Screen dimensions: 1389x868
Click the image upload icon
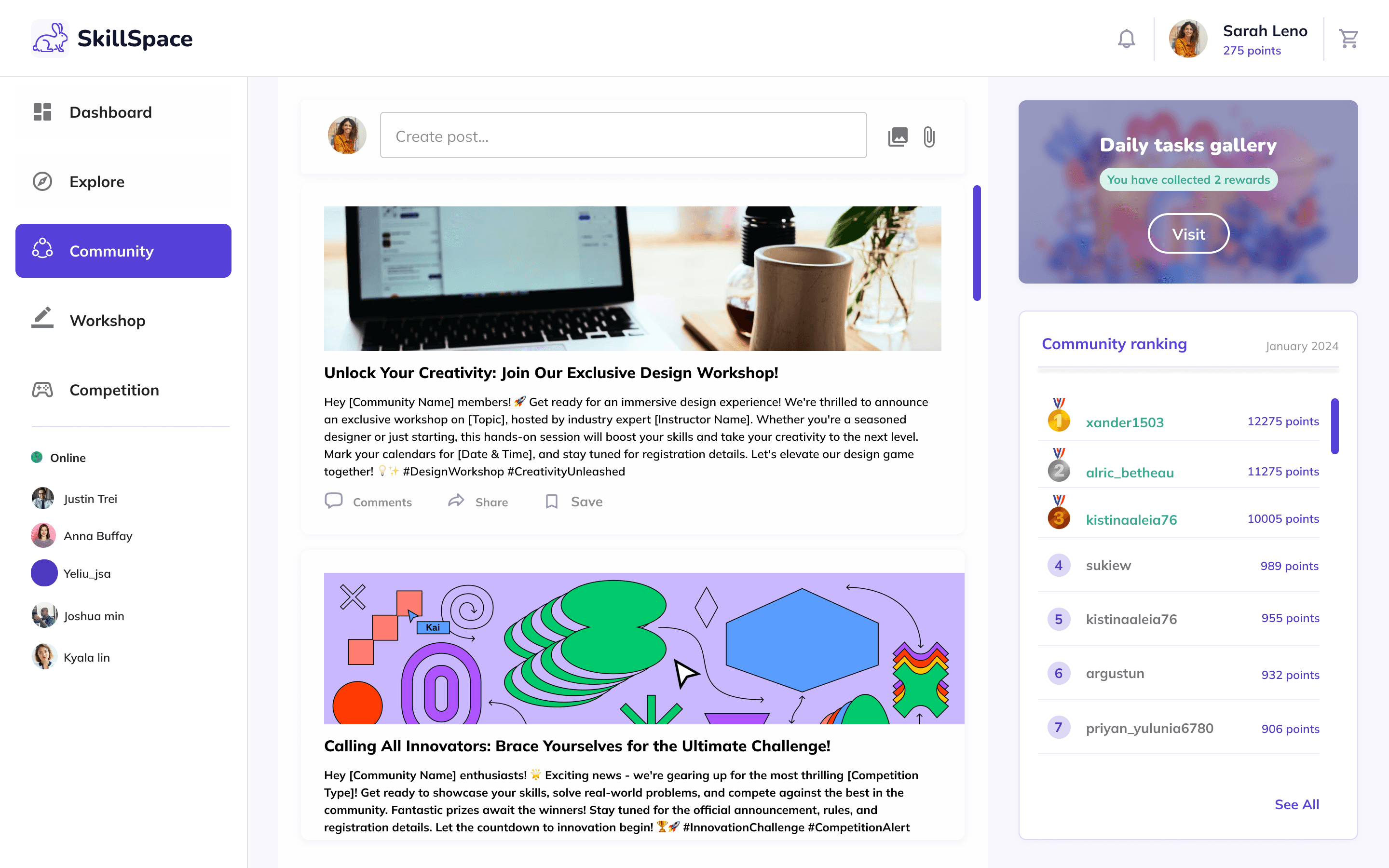pyautogui.click(x=898, y=136)
